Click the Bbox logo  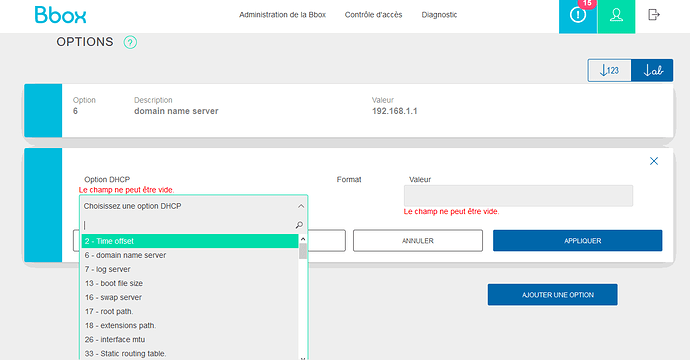60,15
